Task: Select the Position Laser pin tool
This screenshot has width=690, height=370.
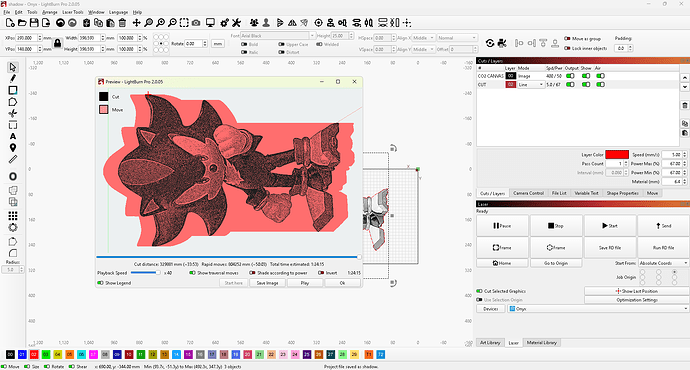Action: (13, 148)
